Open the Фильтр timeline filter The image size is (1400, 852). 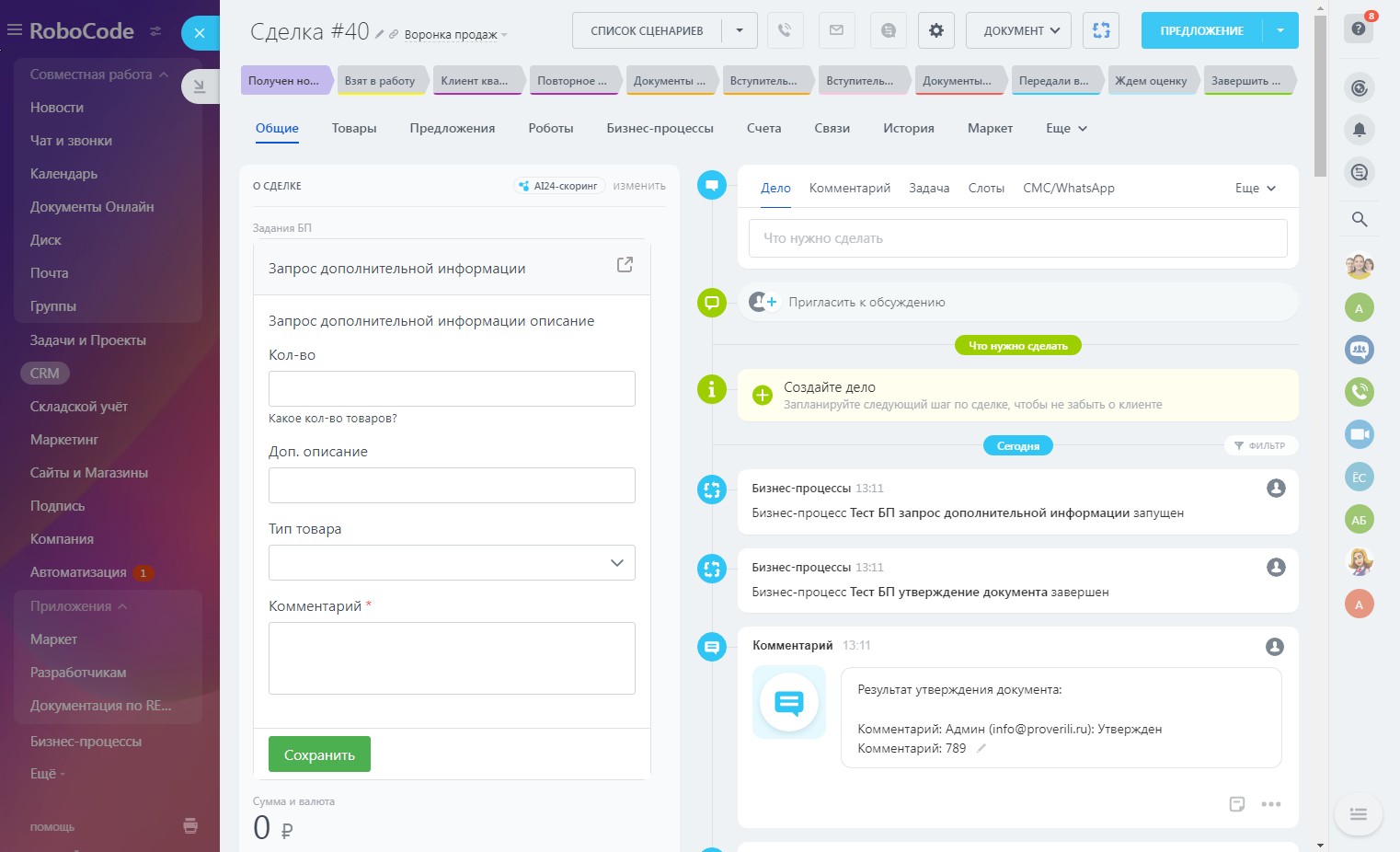(x=1260, y=445)
